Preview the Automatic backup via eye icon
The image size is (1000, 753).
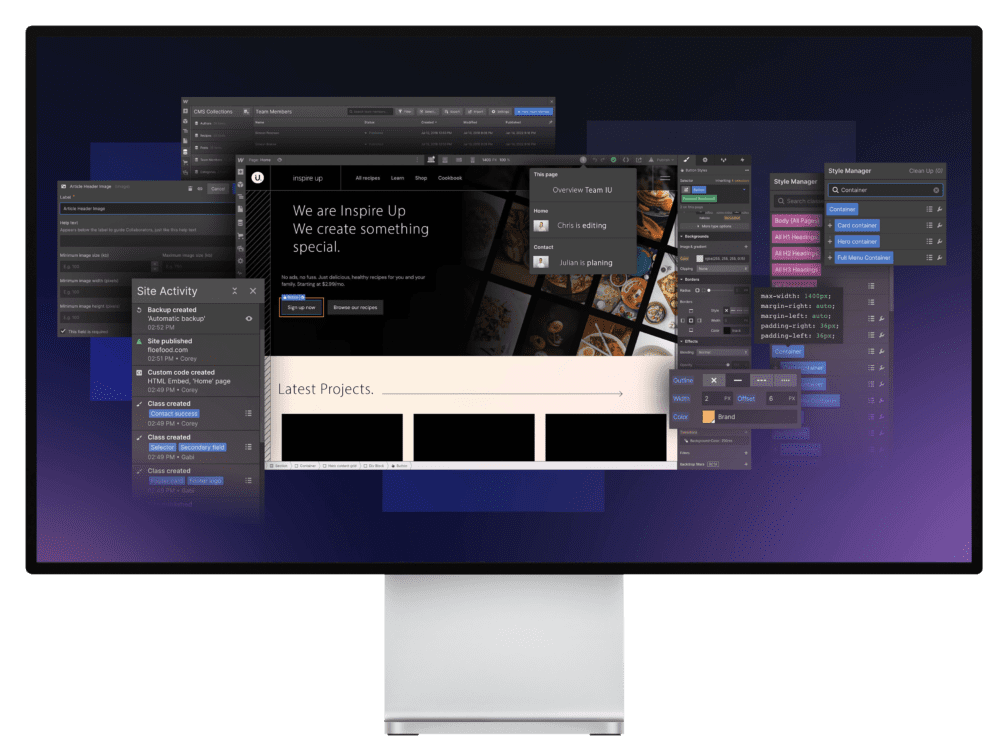tap(249, 318)
